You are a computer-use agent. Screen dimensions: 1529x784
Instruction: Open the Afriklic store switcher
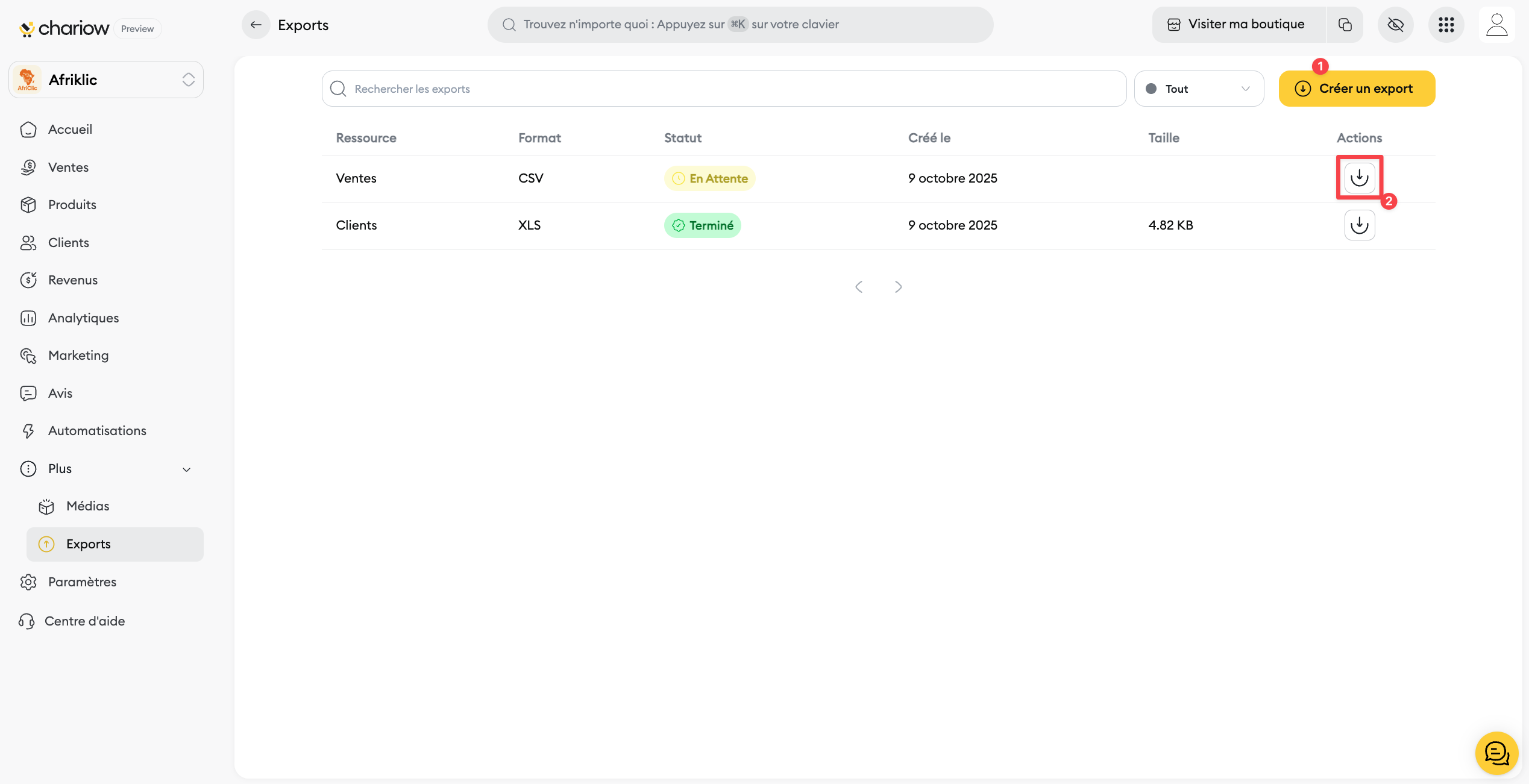pos(106,80)
